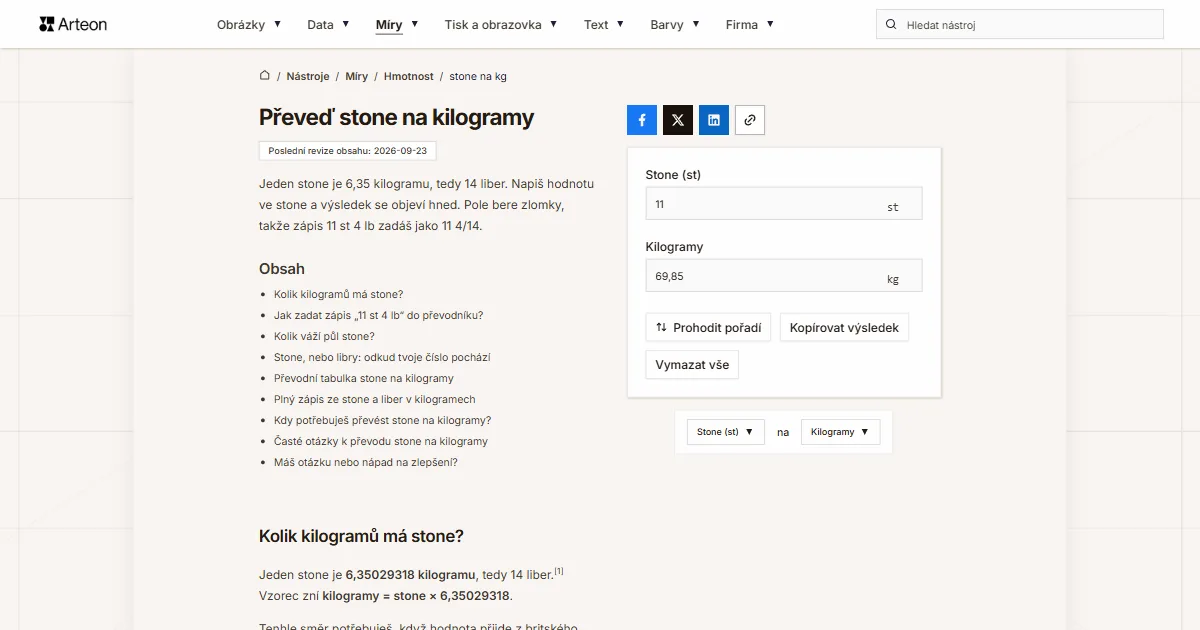
Task: Go to Hmotnost breadcrumb
Action: pos(409,76)
